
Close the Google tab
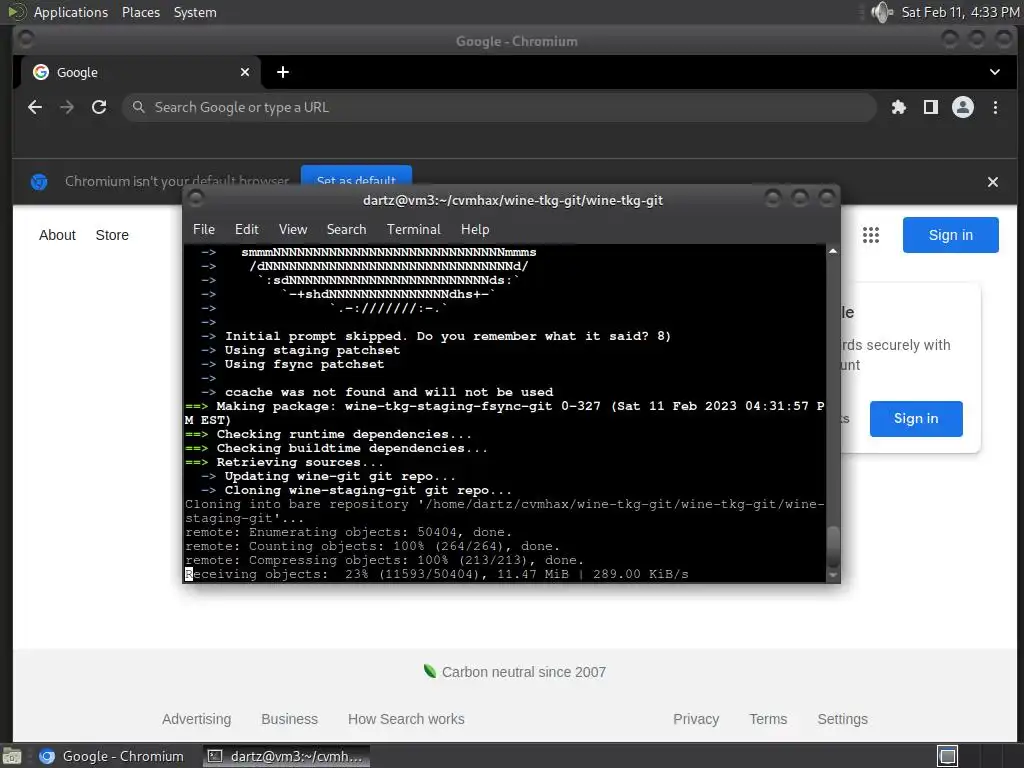(x=245, y=72)
